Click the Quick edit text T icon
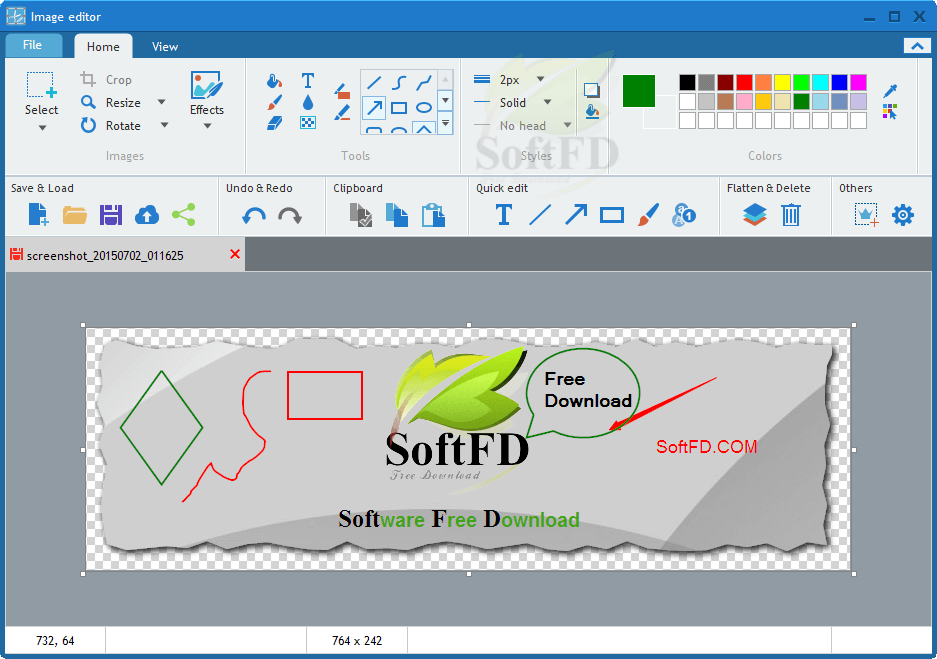This screenshot has height=659, width=937. (504, 214)
